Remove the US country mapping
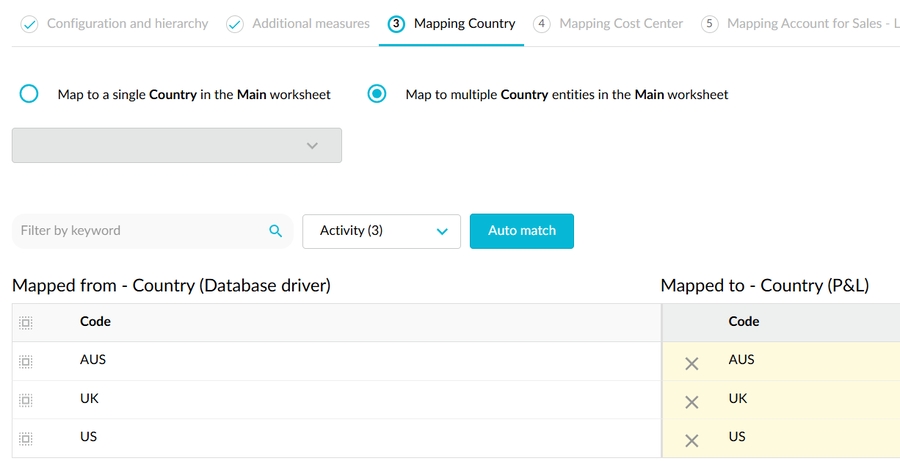The image size is (900, 461). pos(691,440)
